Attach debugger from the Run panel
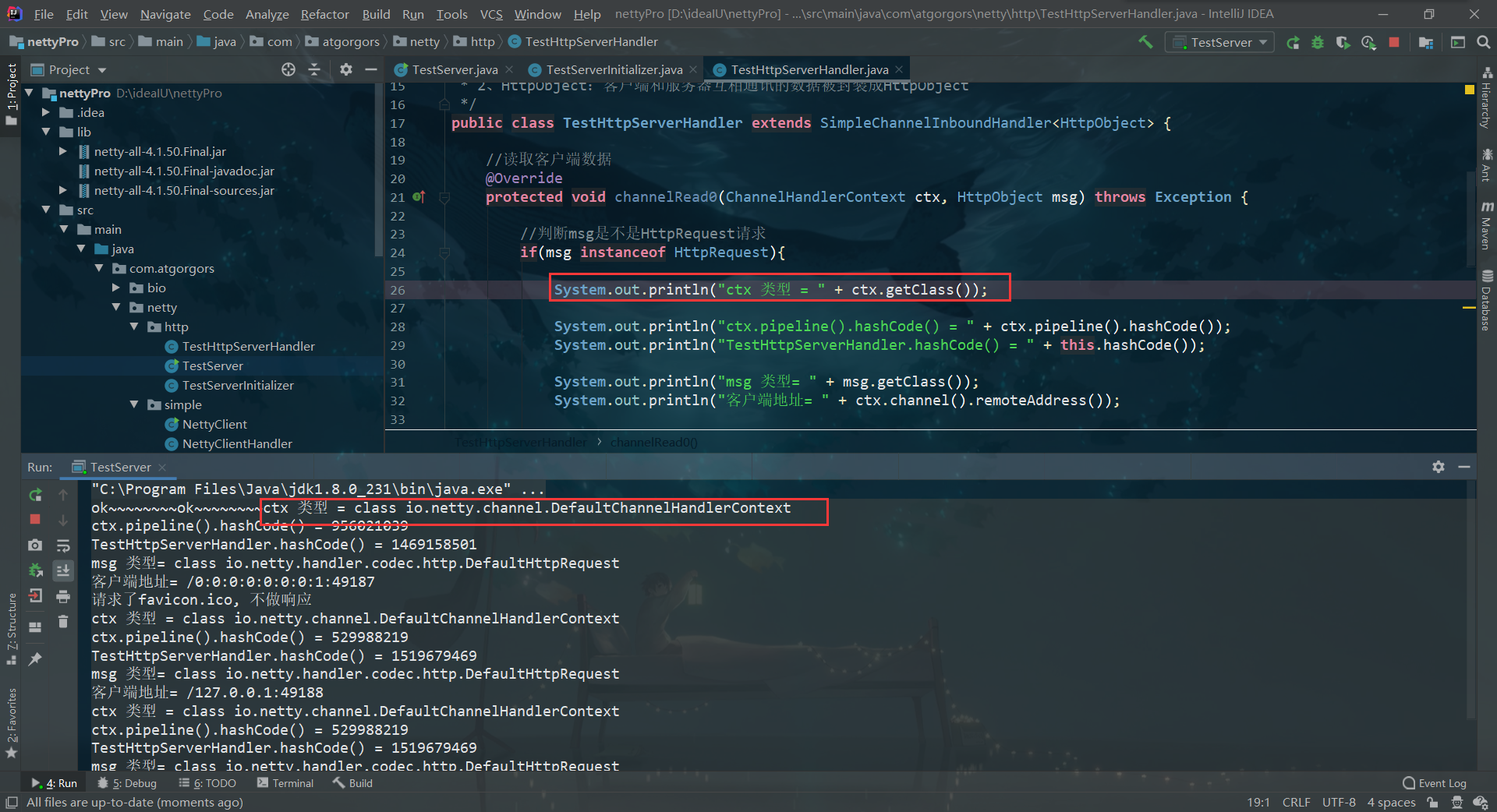The width and height of the screenshot is (1497, 812). point(35,570)
